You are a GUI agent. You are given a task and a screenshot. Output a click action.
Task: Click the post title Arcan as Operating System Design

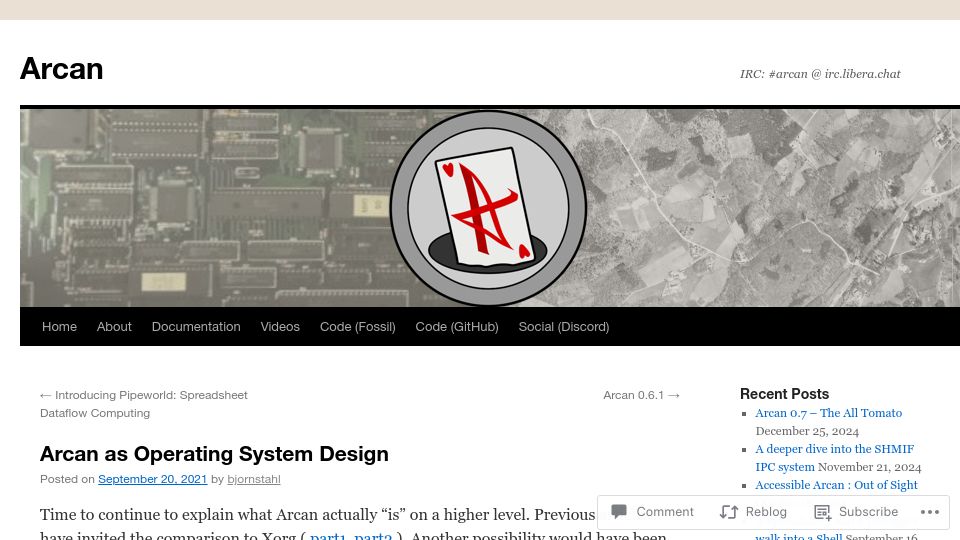pyautogui.click(x=214, y=454)
